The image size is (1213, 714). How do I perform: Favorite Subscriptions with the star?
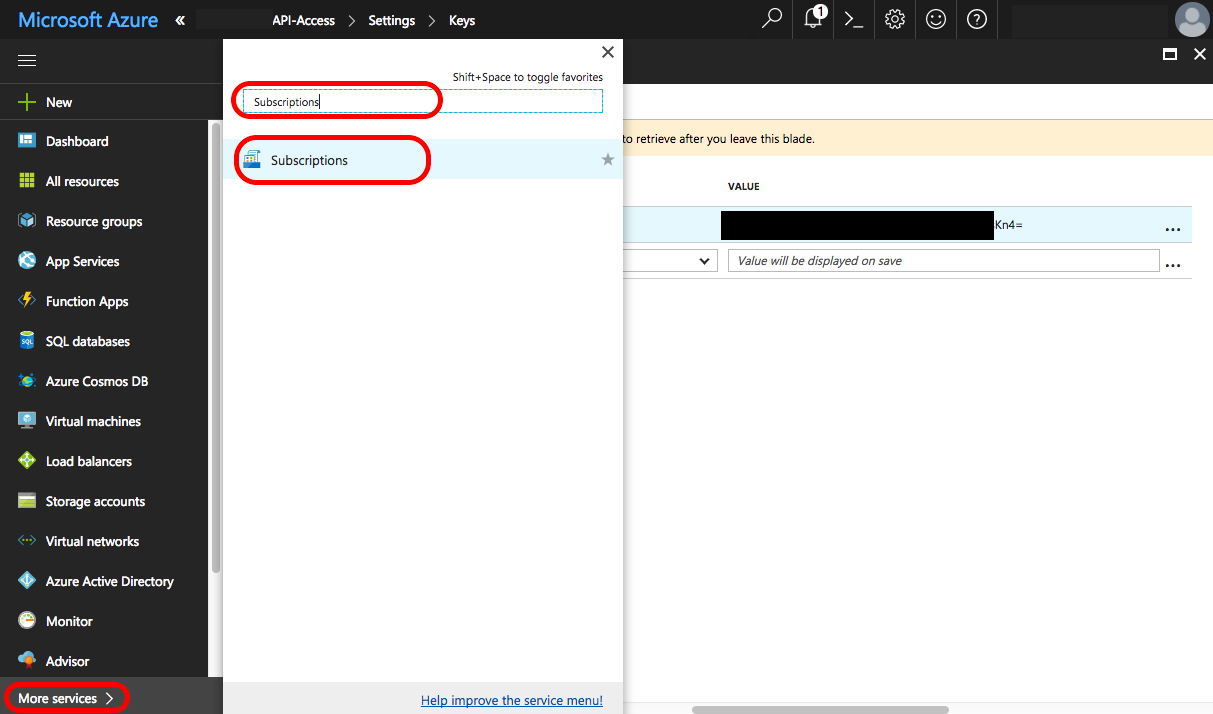point(607,159)
